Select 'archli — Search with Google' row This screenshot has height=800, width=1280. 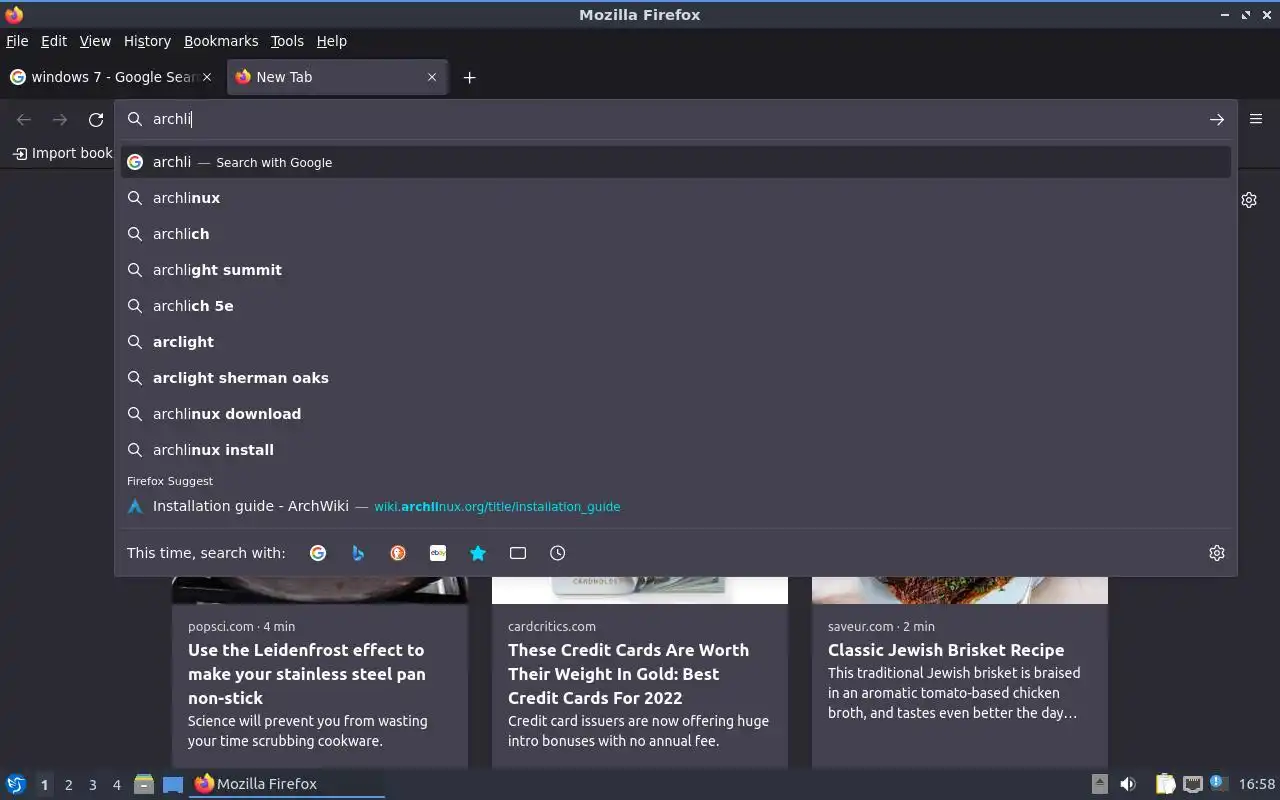(676, 162)
